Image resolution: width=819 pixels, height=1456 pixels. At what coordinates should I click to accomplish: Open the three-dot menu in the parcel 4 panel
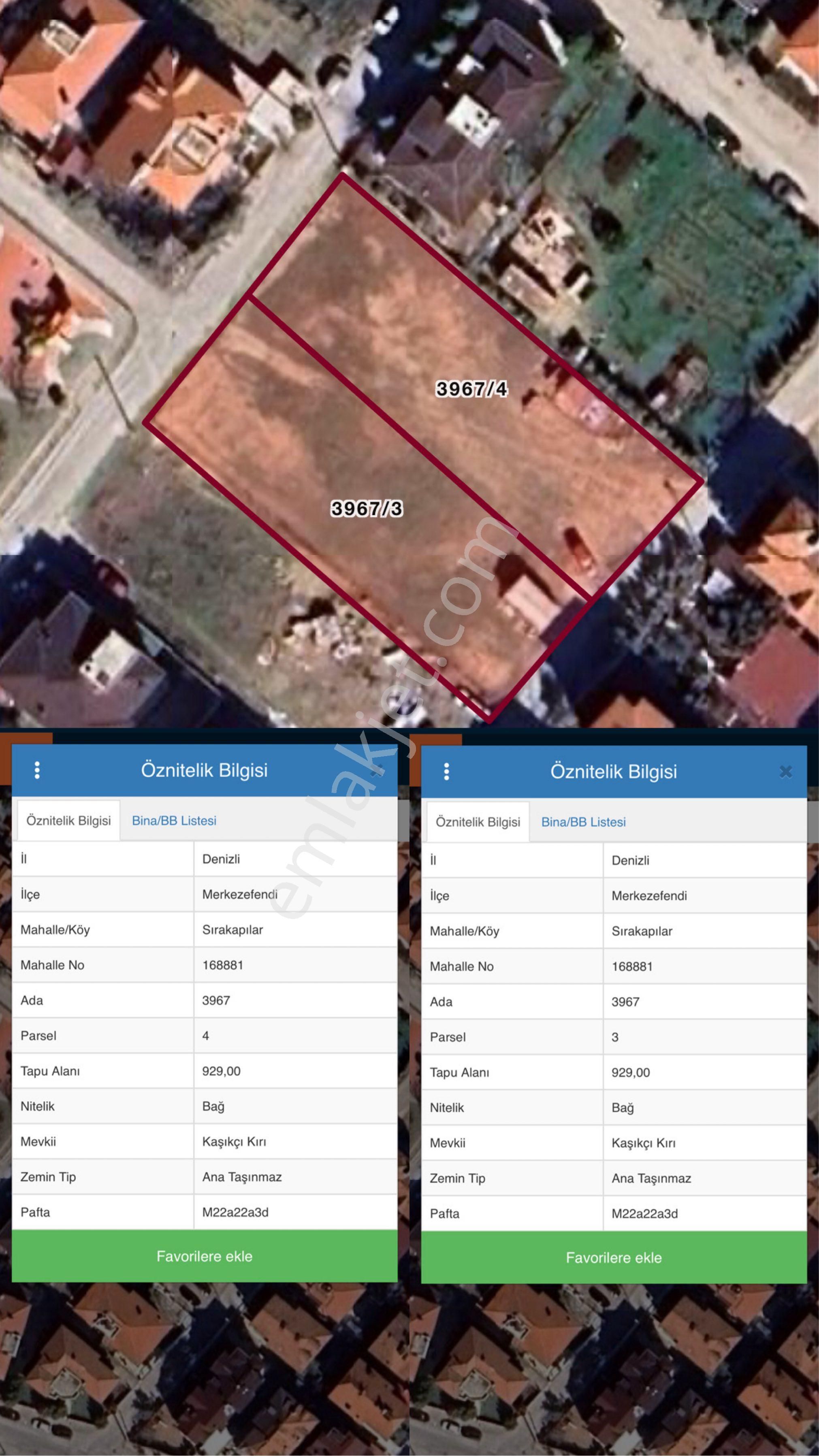(37, 770)
